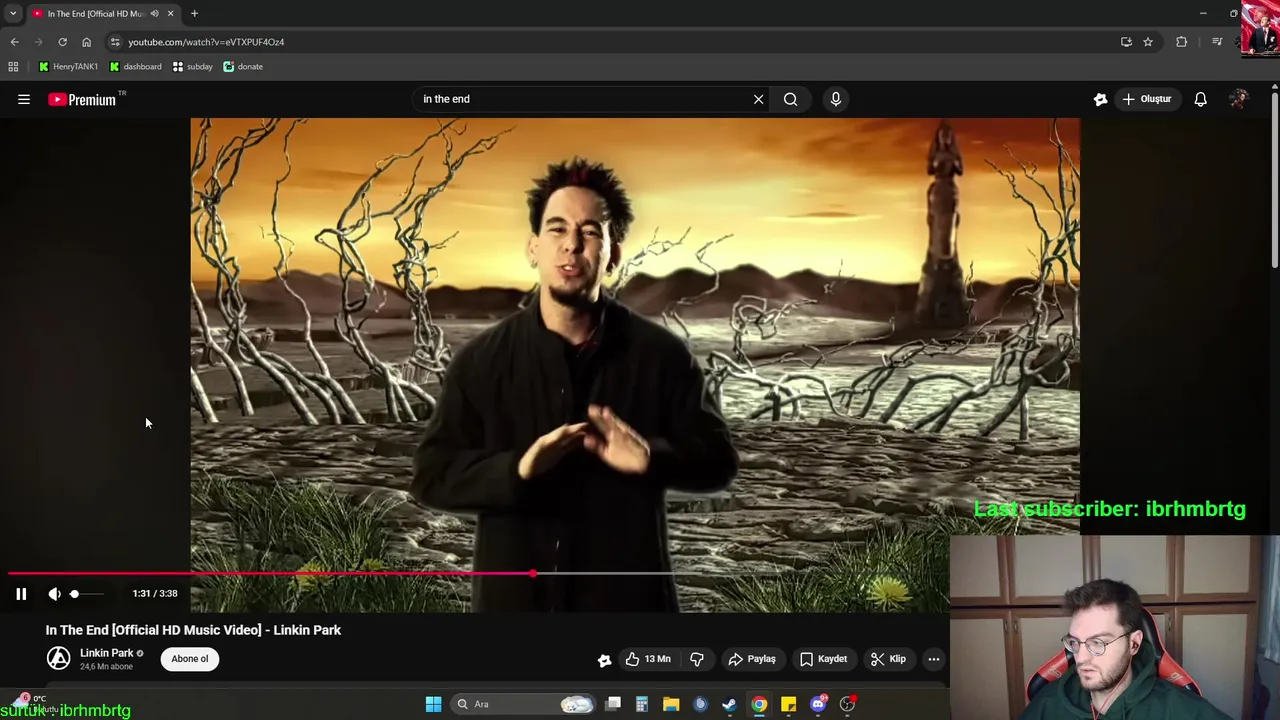Launch Calculator from the taskbar
Image resolution: width=1280 pixels, height=720 pixels.
coord(642,704)
